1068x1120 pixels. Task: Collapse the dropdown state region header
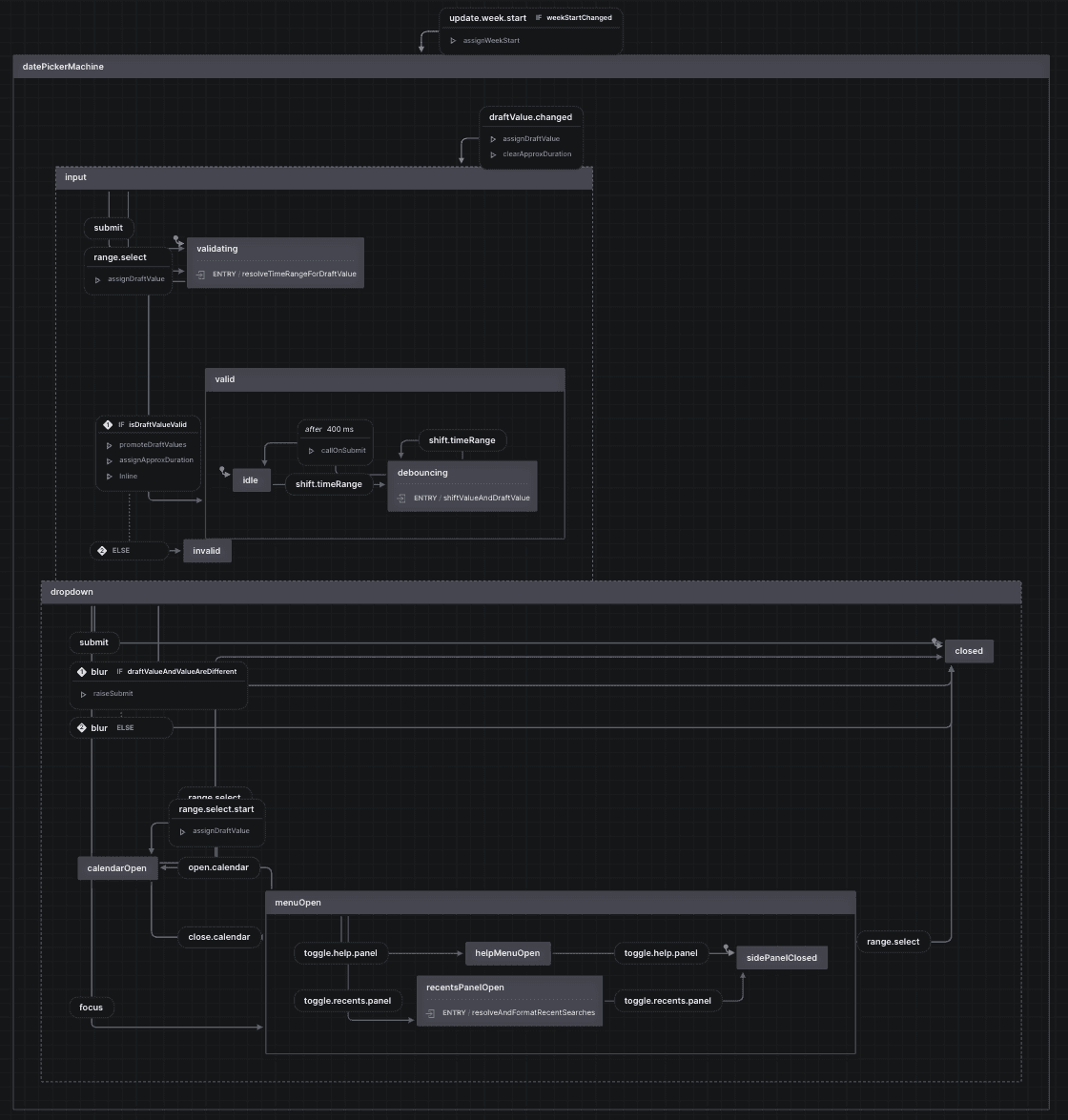coord(72,592)
